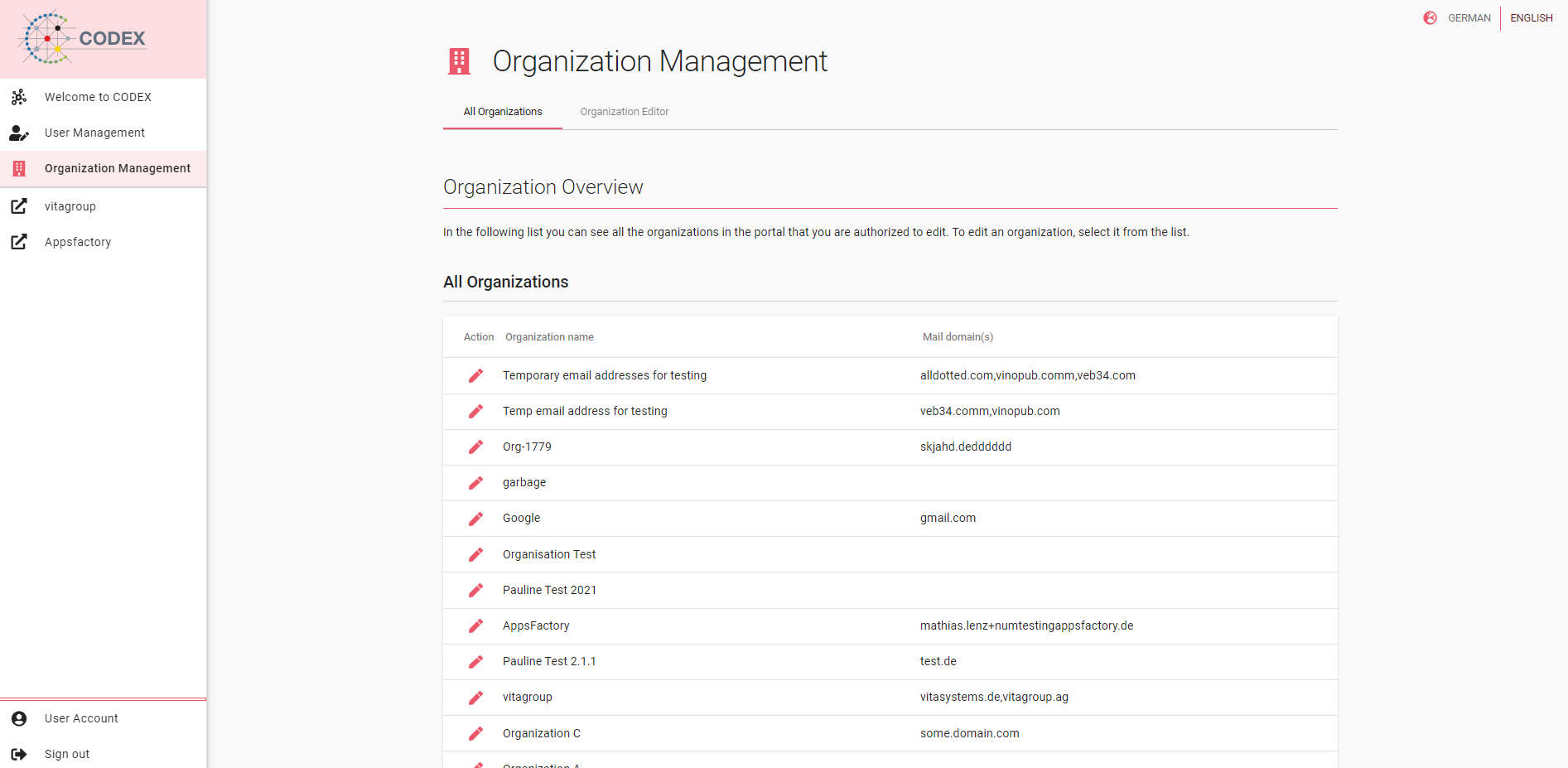The width and height of the screenshot is (1568, 768).
Task: Click the red building icon beside page title
Action: (x=459, y=61)
